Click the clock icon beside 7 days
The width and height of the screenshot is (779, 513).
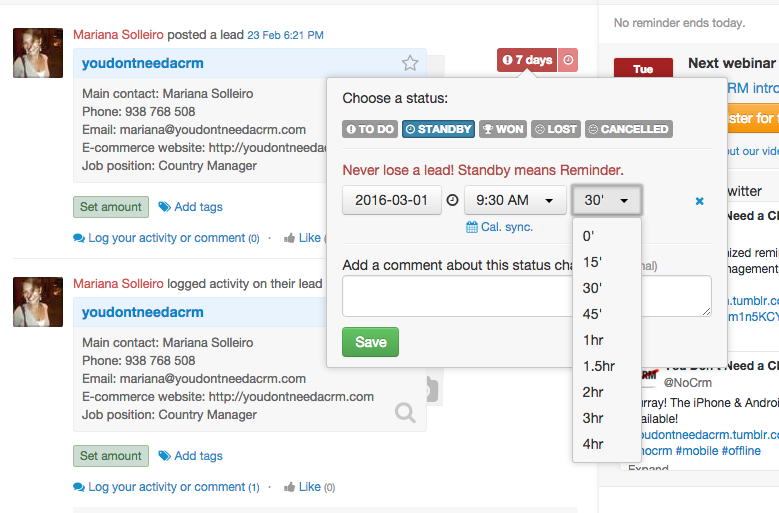click(568, 60)
